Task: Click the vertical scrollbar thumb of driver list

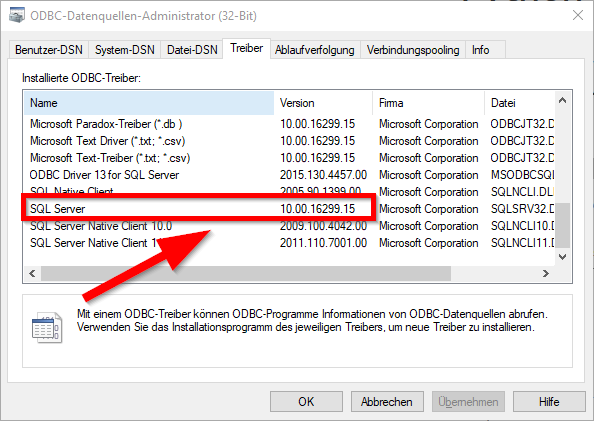Action: click(x=563, y=225)
